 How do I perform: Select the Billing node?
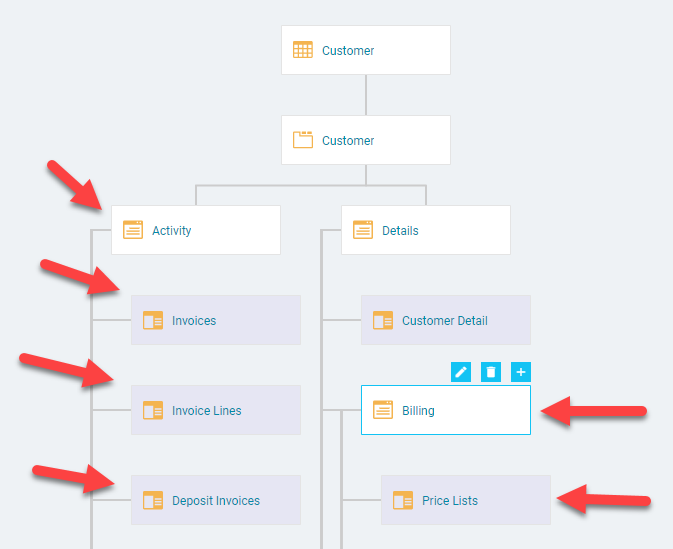tap(446, 410)
